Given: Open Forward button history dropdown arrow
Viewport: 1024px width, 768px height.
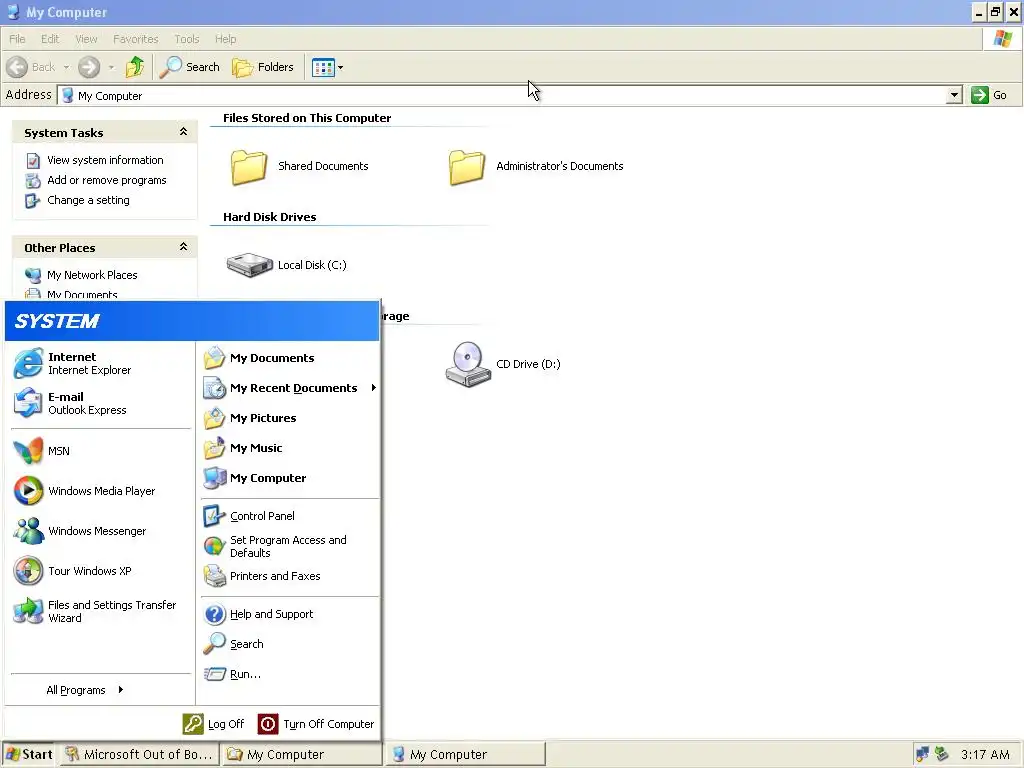Looking at the screenshot, I should (x=112, y=67).
